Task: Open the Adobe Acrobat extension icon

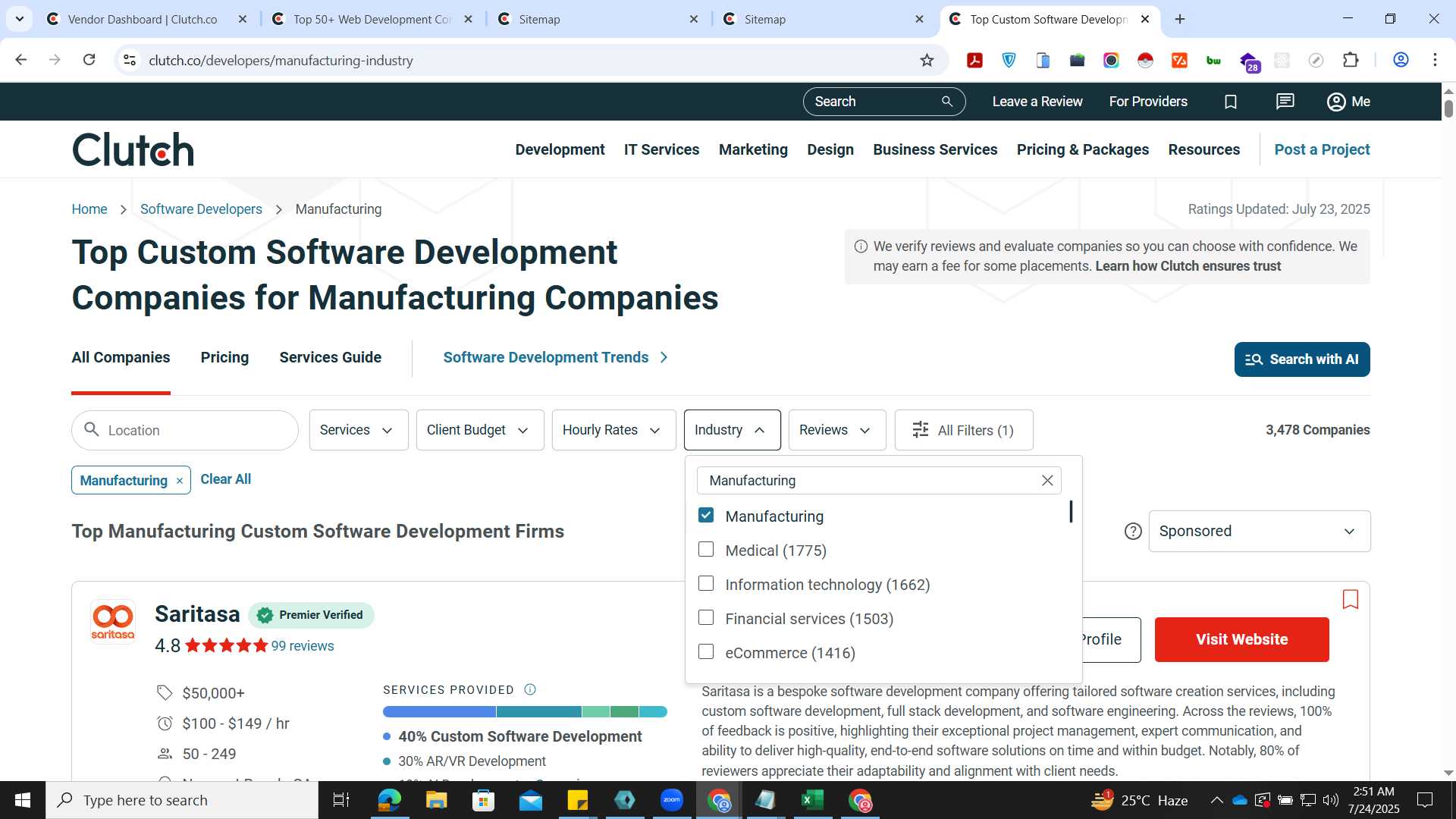Action: point(975,60)
